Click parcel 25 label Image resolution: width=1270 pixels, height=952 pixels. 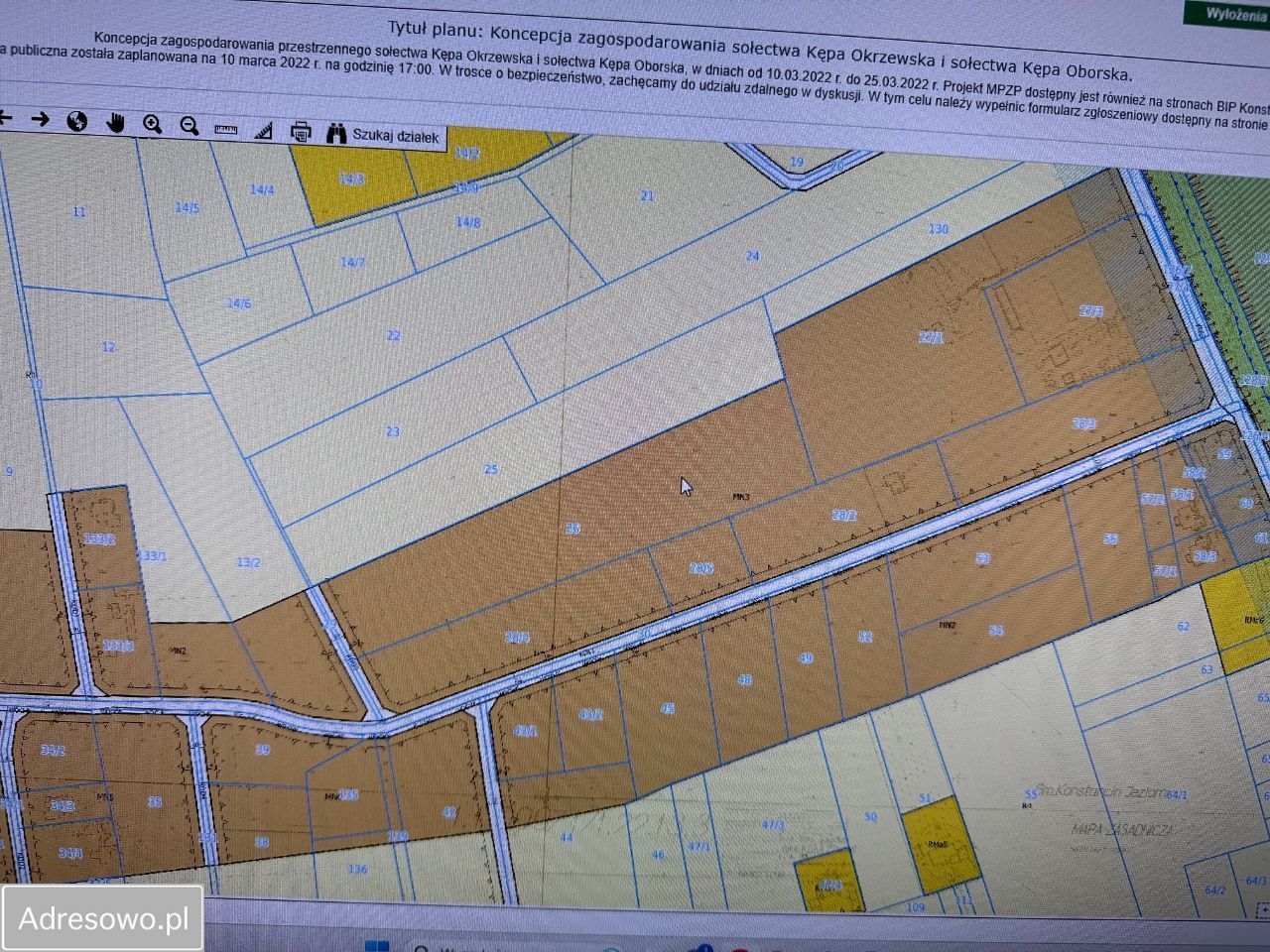pos(490,469)
